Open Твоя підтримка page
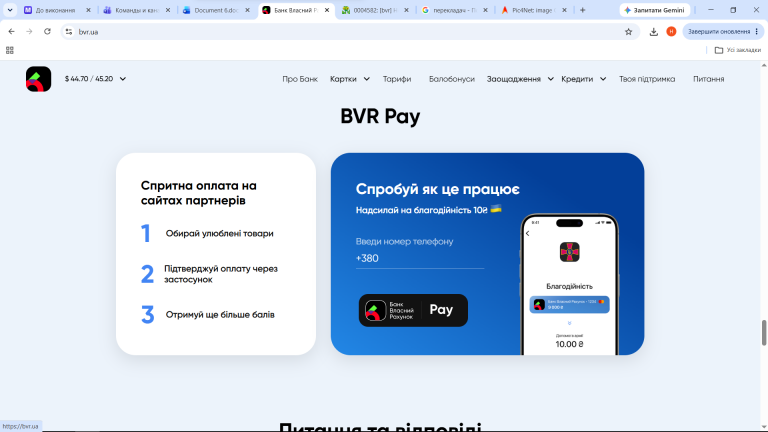The image size is (768, 432). 647,79
